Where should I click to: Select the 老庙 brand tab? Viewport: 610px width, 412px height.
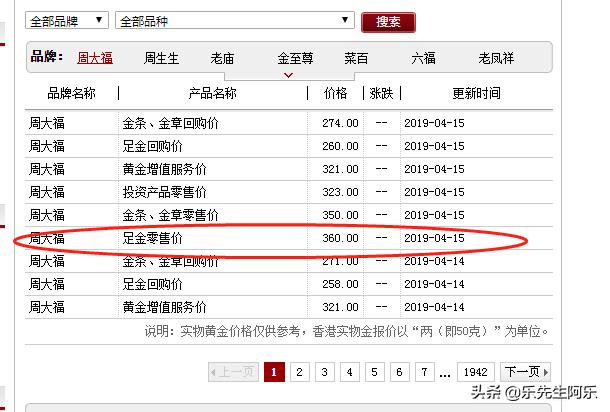(x=222, y=58)
